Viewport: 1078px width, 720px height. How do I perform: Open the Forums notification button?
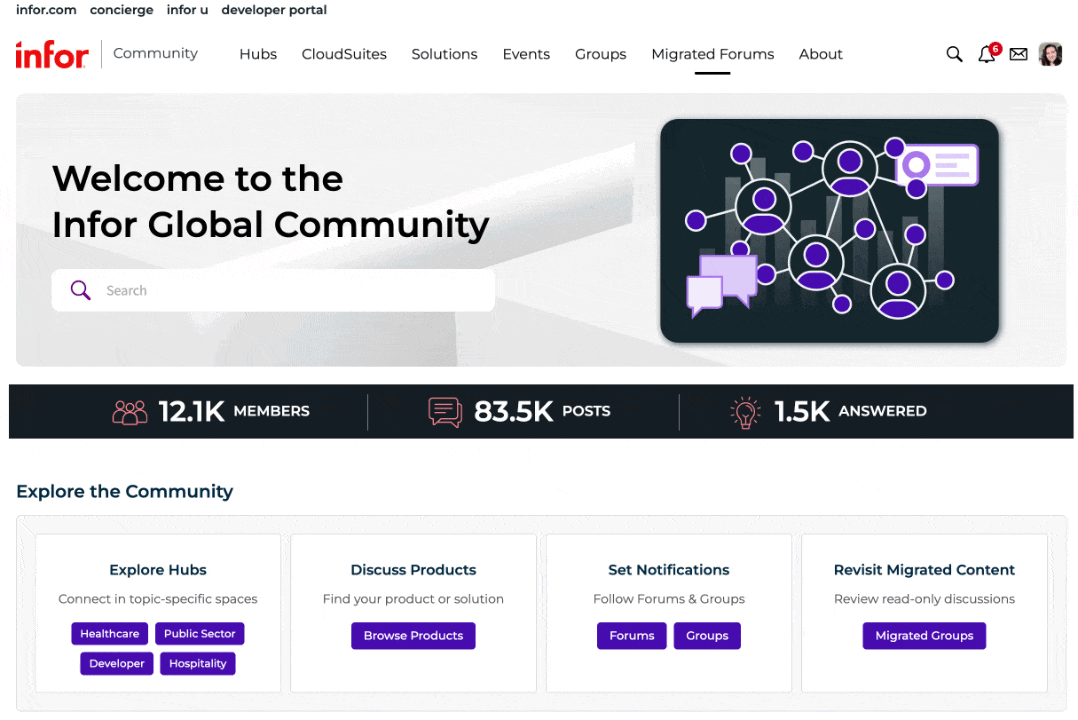click(x=631, y=636)
